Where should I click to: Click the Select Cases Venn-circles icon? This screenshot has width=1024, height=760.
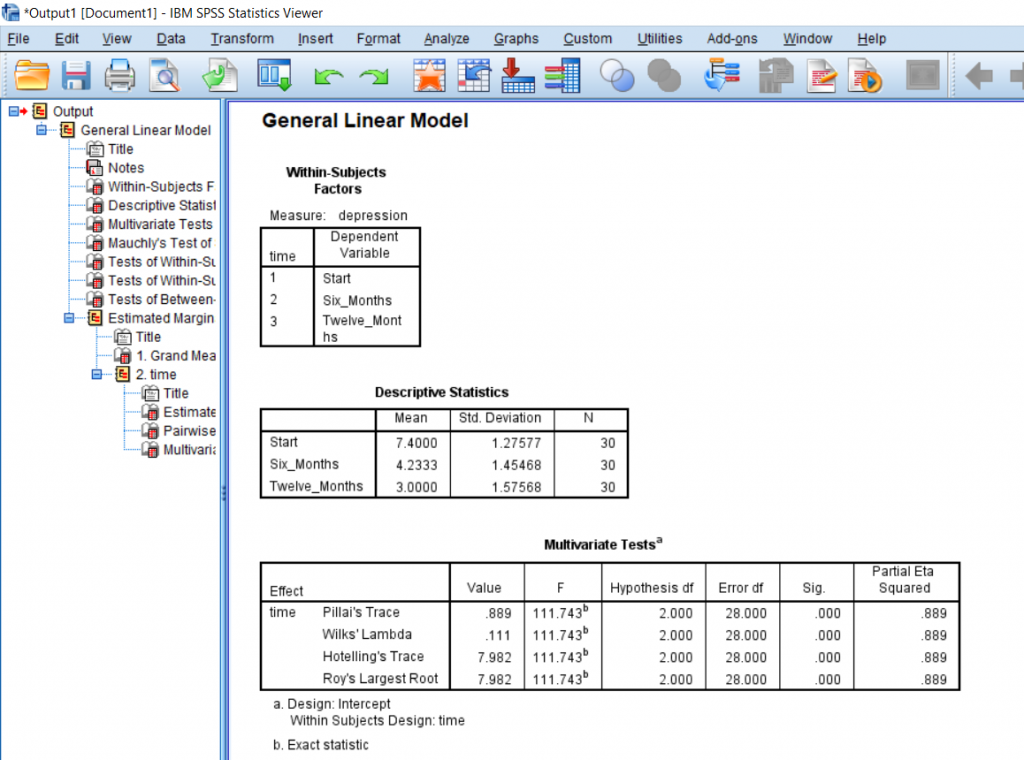(617, 75)
